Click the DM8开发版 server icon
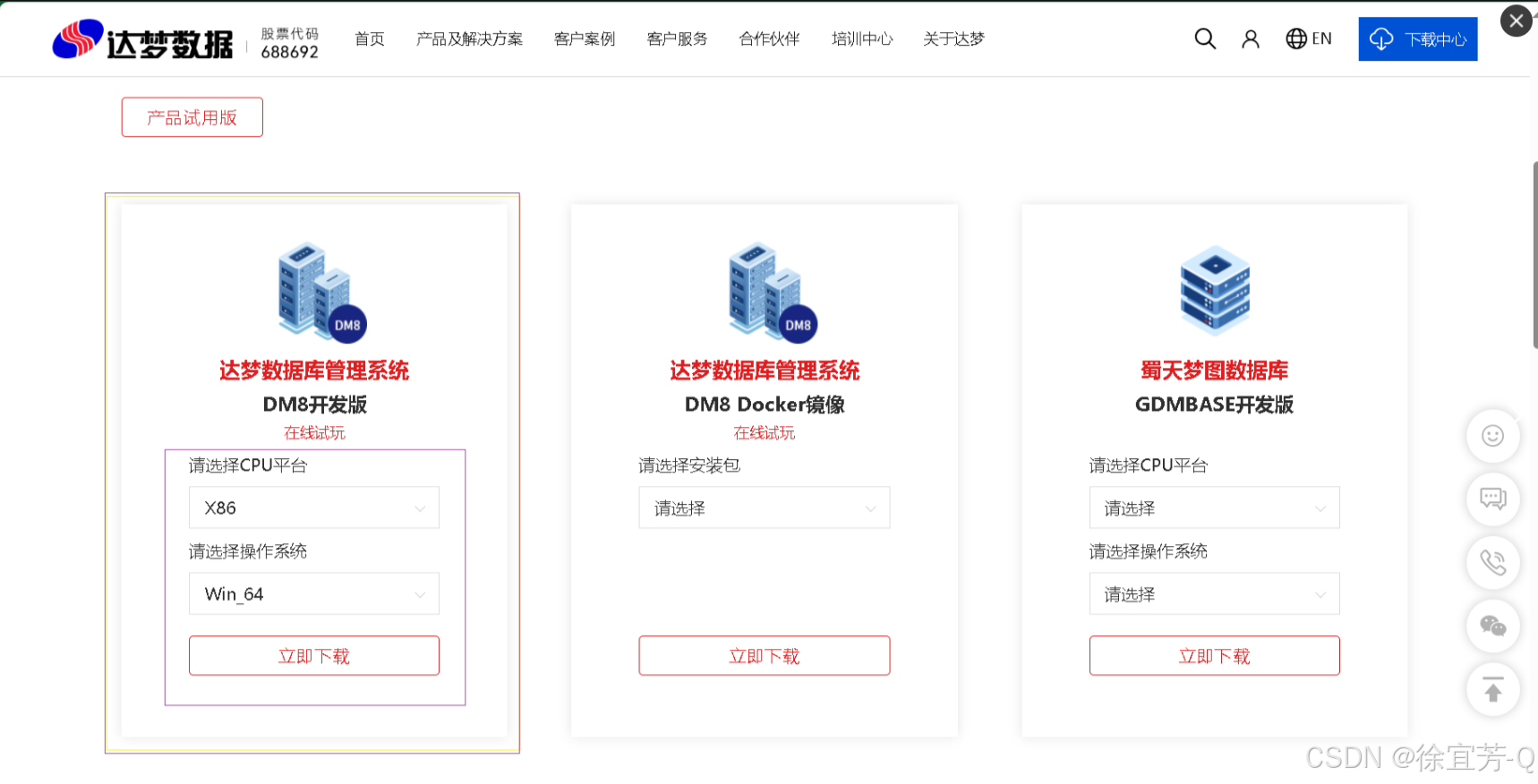 point(321,292)
